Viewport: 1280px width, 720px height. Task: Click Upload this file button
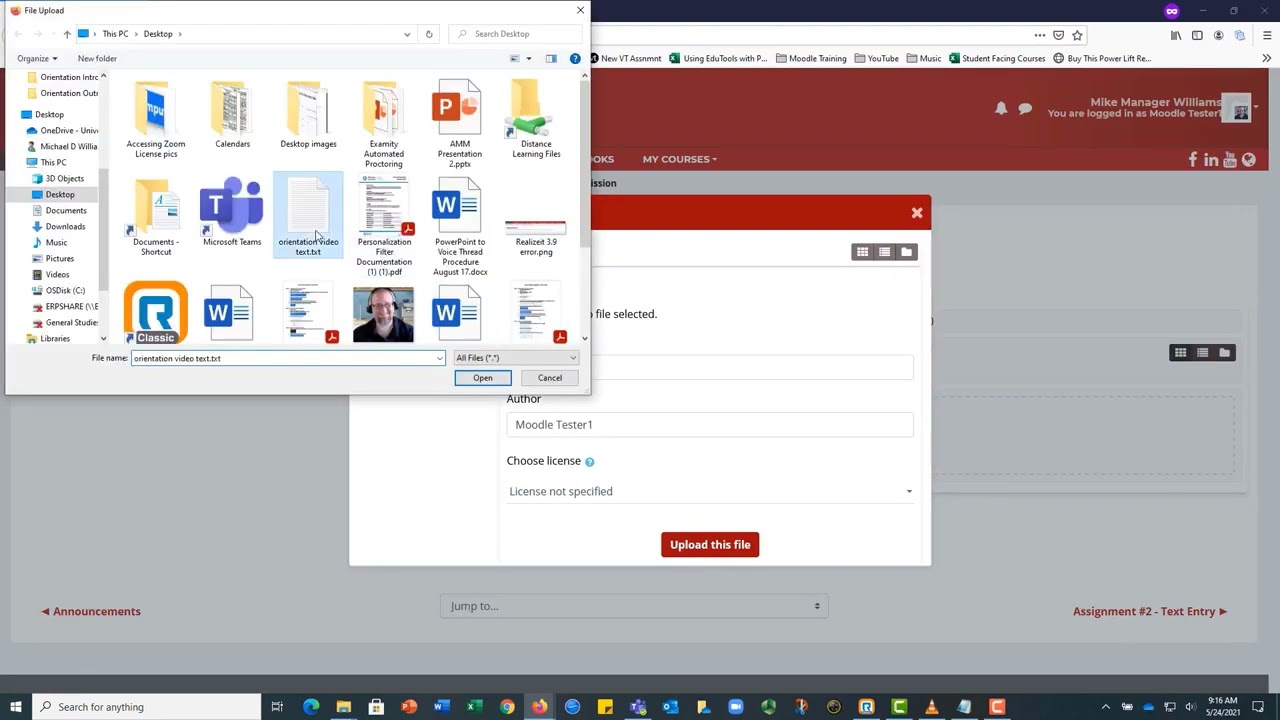[710, 545]
